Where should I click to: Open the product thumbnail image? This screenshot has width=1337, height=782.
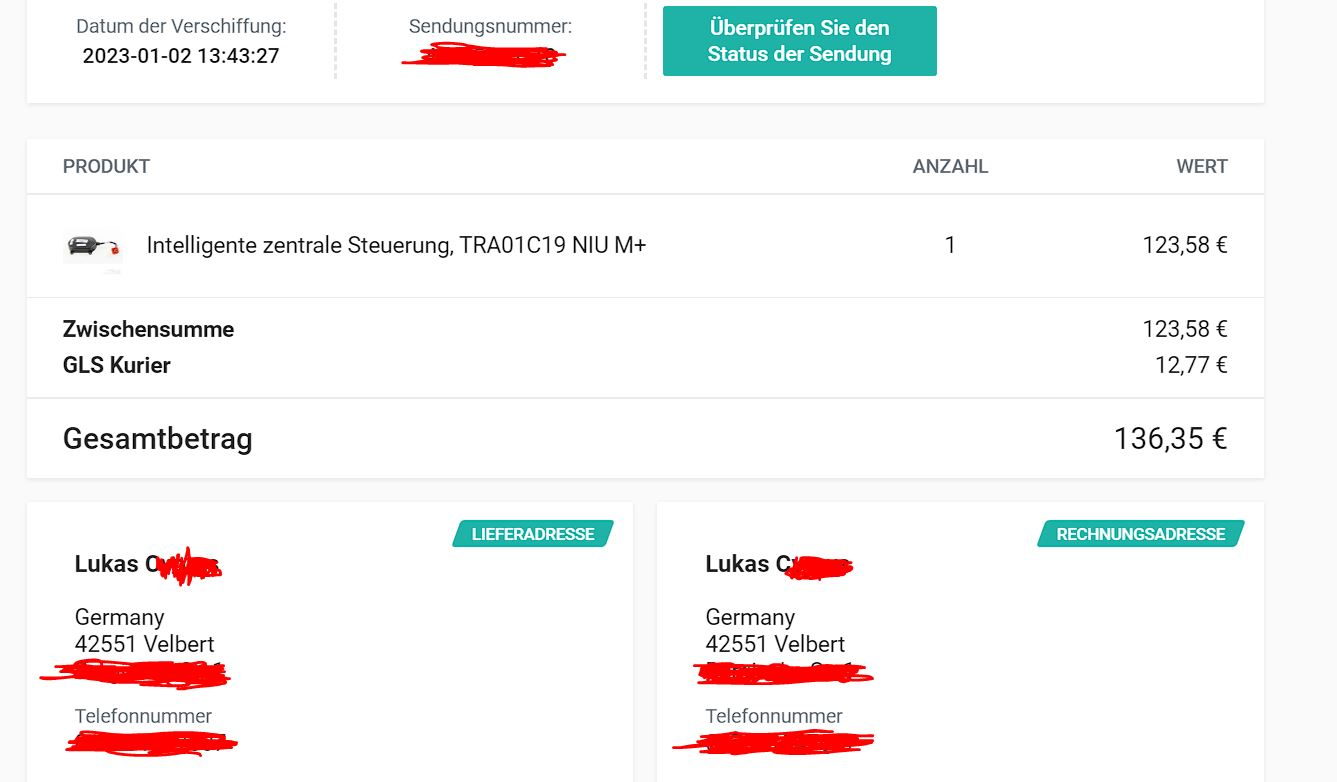tap(93, 246)
